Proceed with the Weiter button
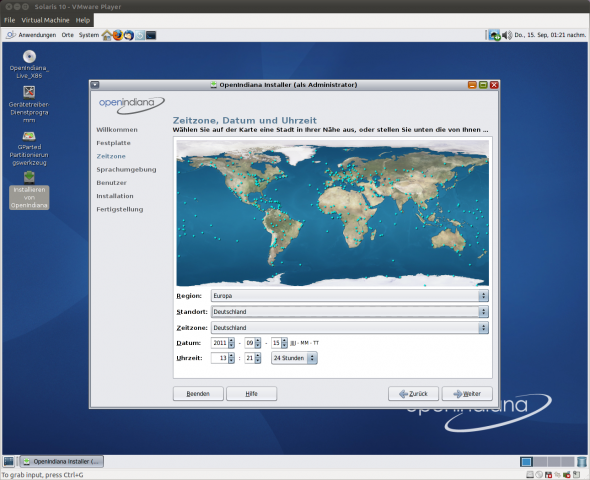 [x=467, y=394]
